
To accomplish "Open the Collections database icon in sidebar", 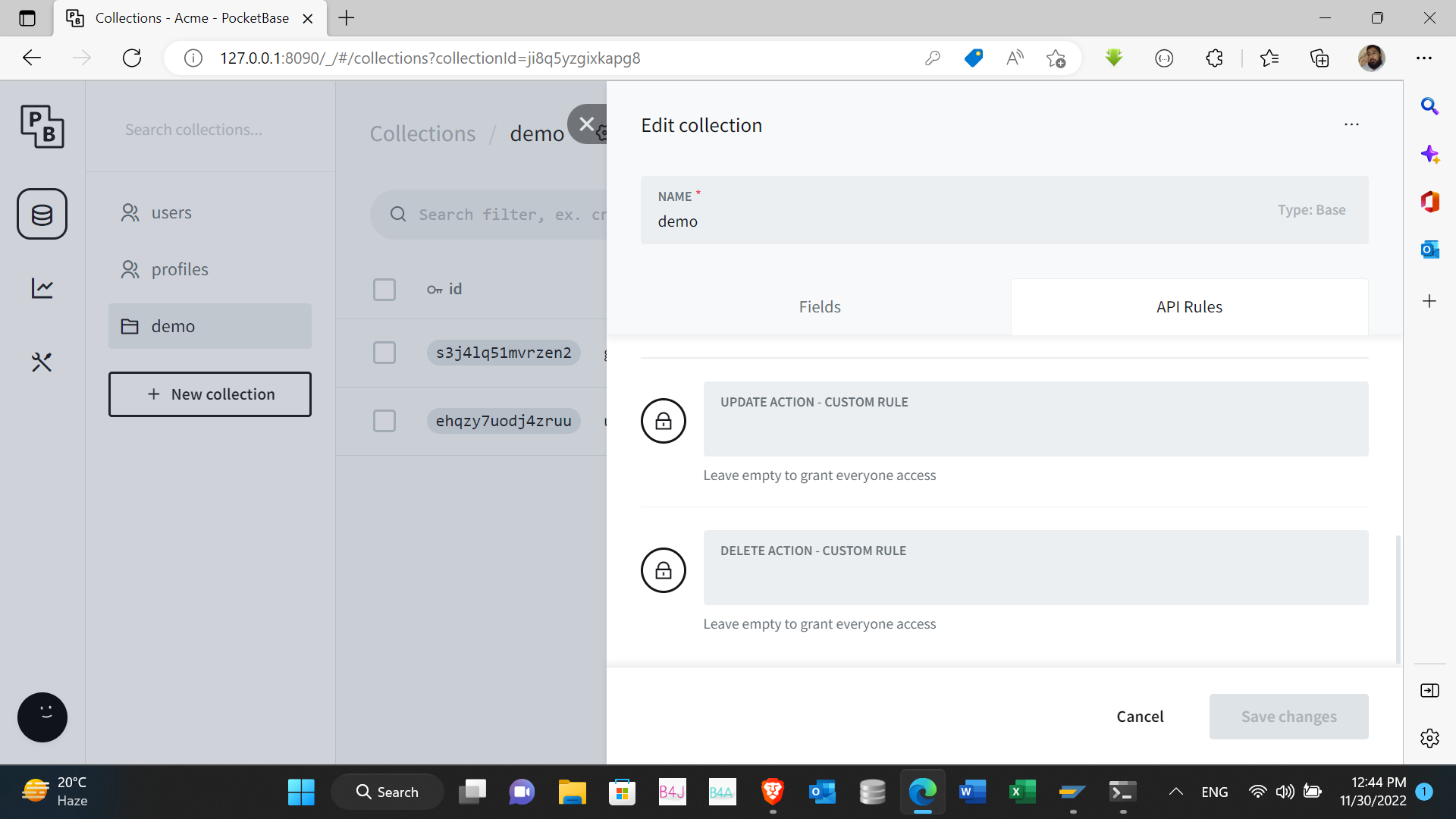I will [42, 215].
